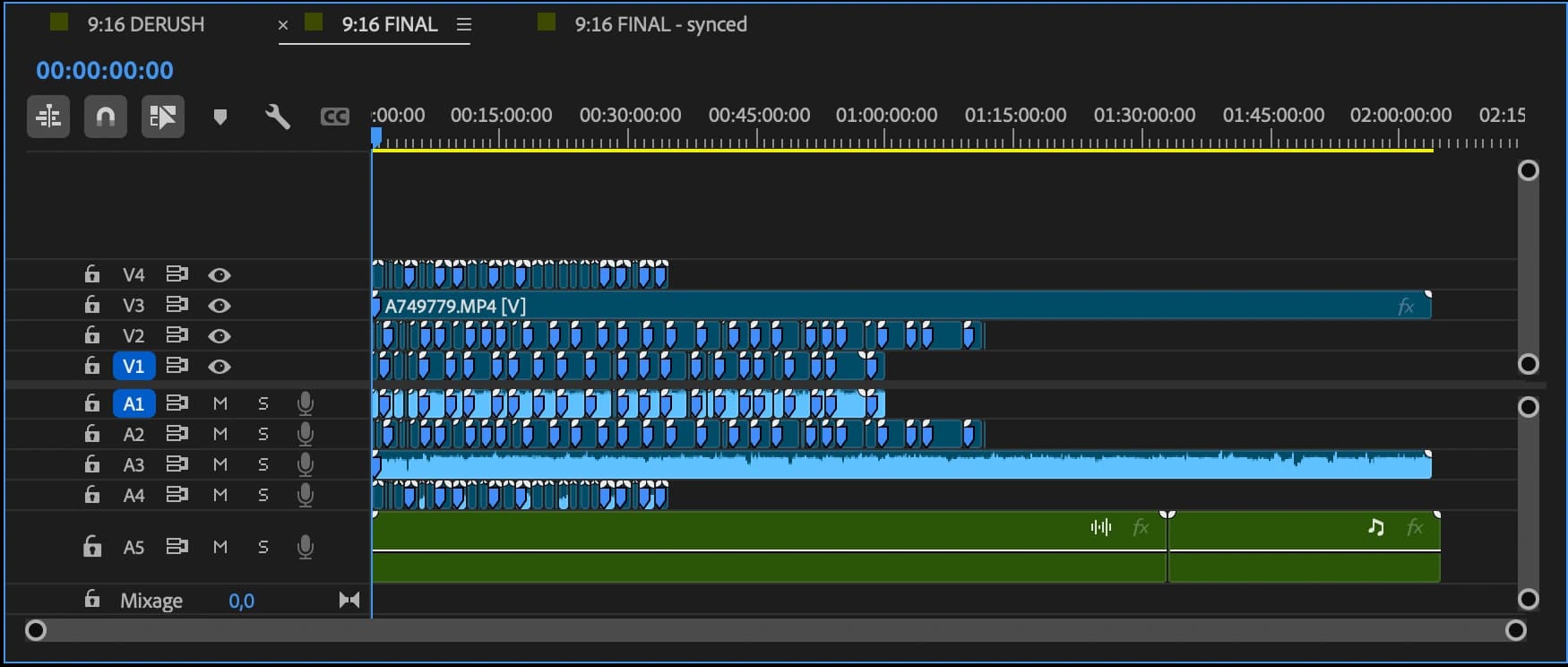Toggle sync lock on the A2 track
The height and width of the screenshot is (667, 1568).
[x=177, y=434]
